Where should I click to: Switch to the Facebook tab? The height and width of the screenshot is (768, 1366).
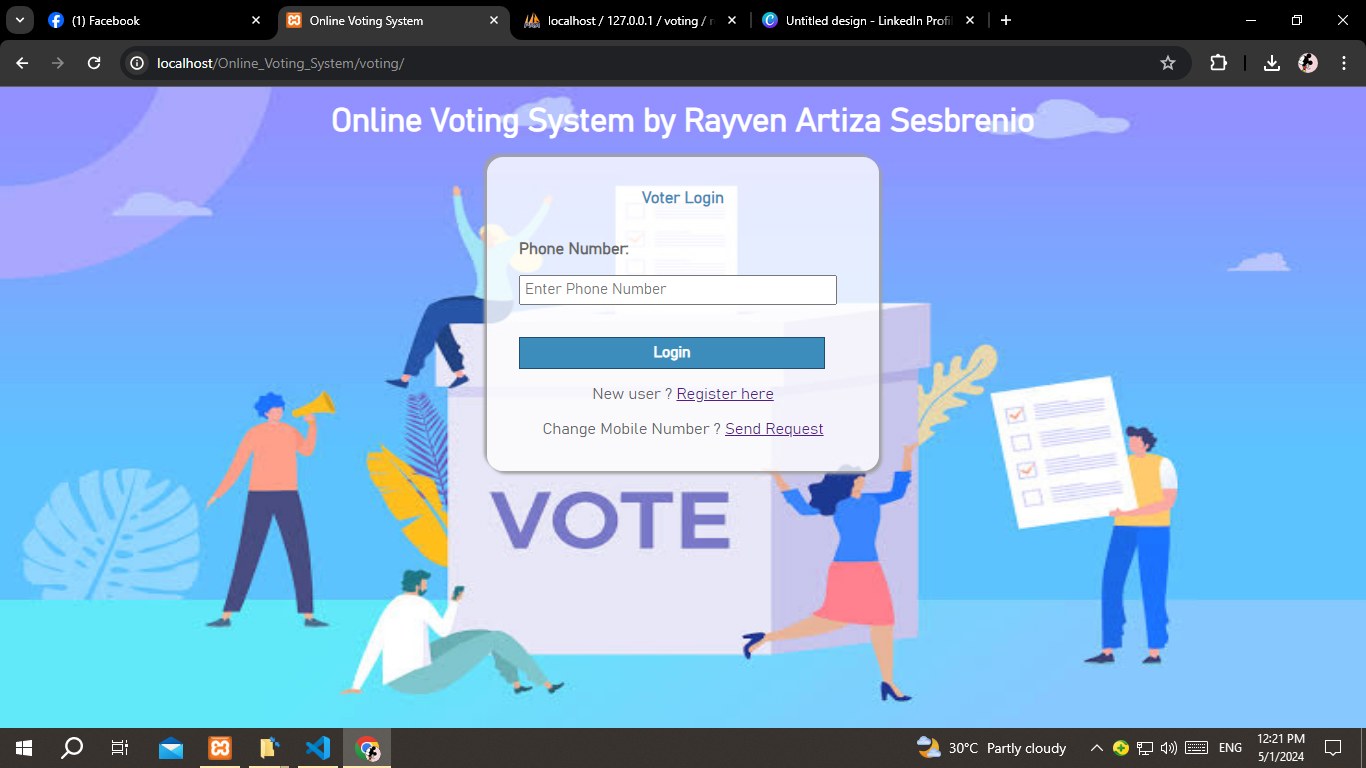[x=150, y=20]
